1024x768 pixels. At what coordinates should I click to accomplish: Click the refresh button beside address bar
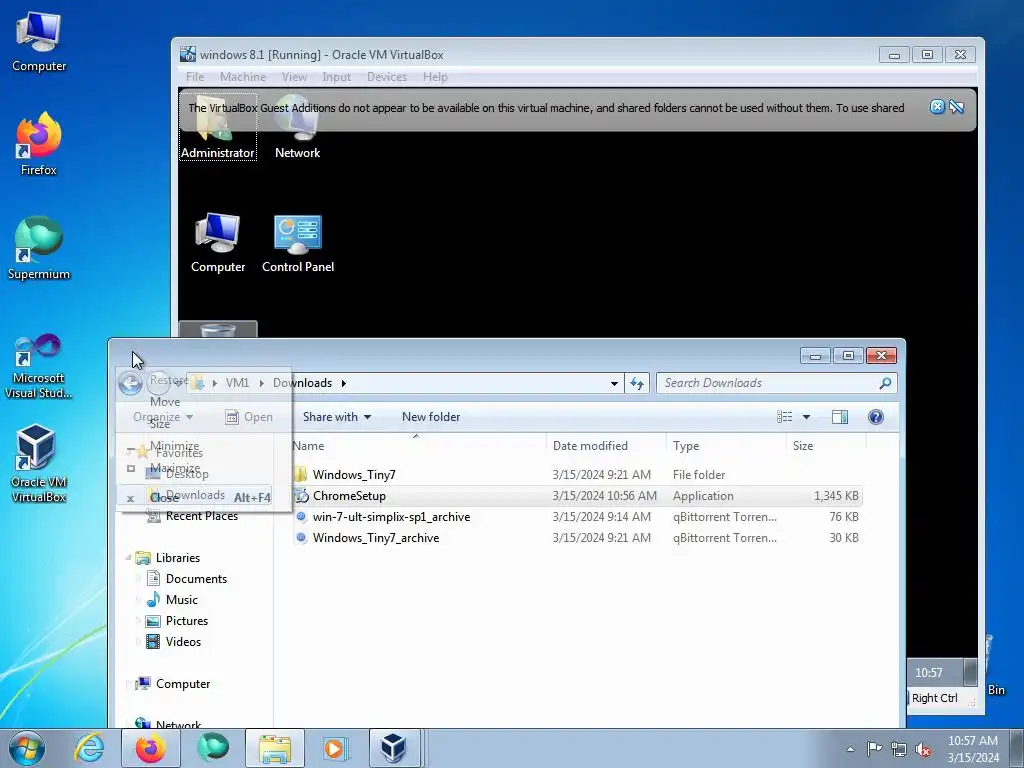click(x=637, y=383)
